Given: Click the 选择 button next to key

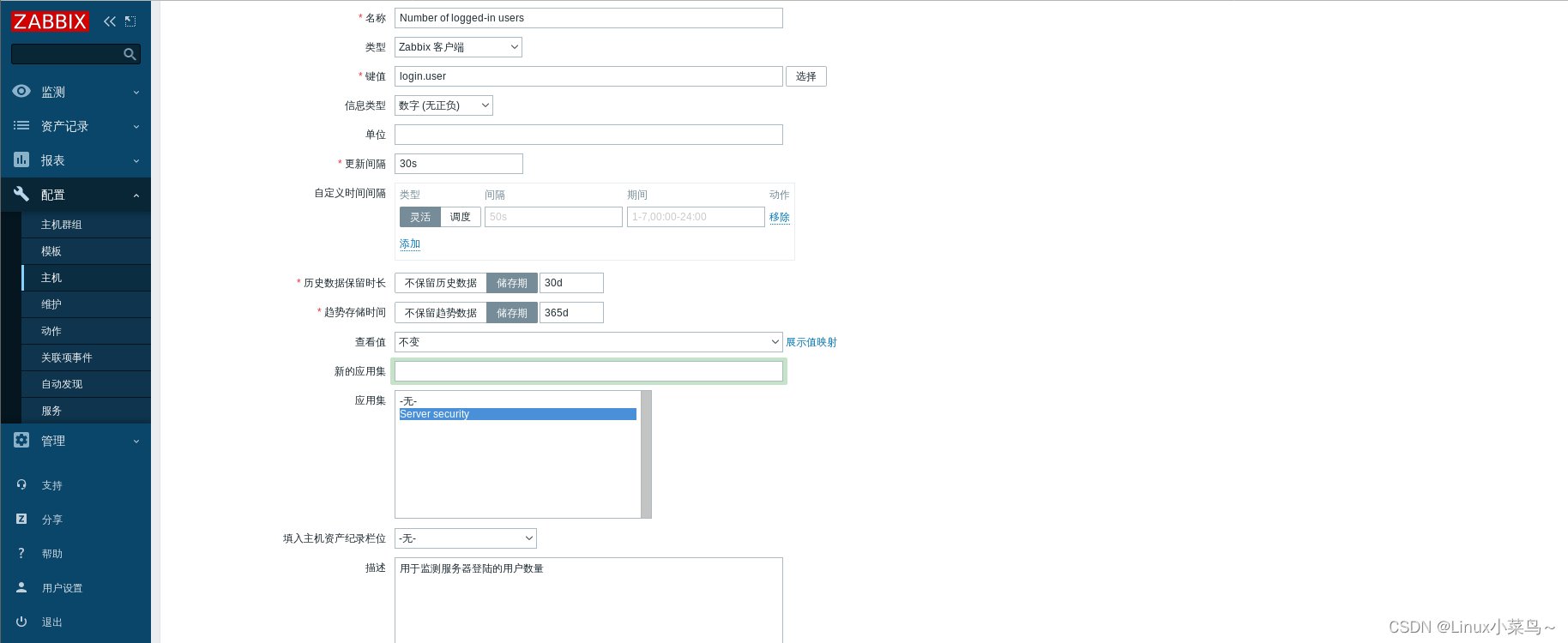Looking at the screenshot, I should pyautogui.click(x=806, y=76).
